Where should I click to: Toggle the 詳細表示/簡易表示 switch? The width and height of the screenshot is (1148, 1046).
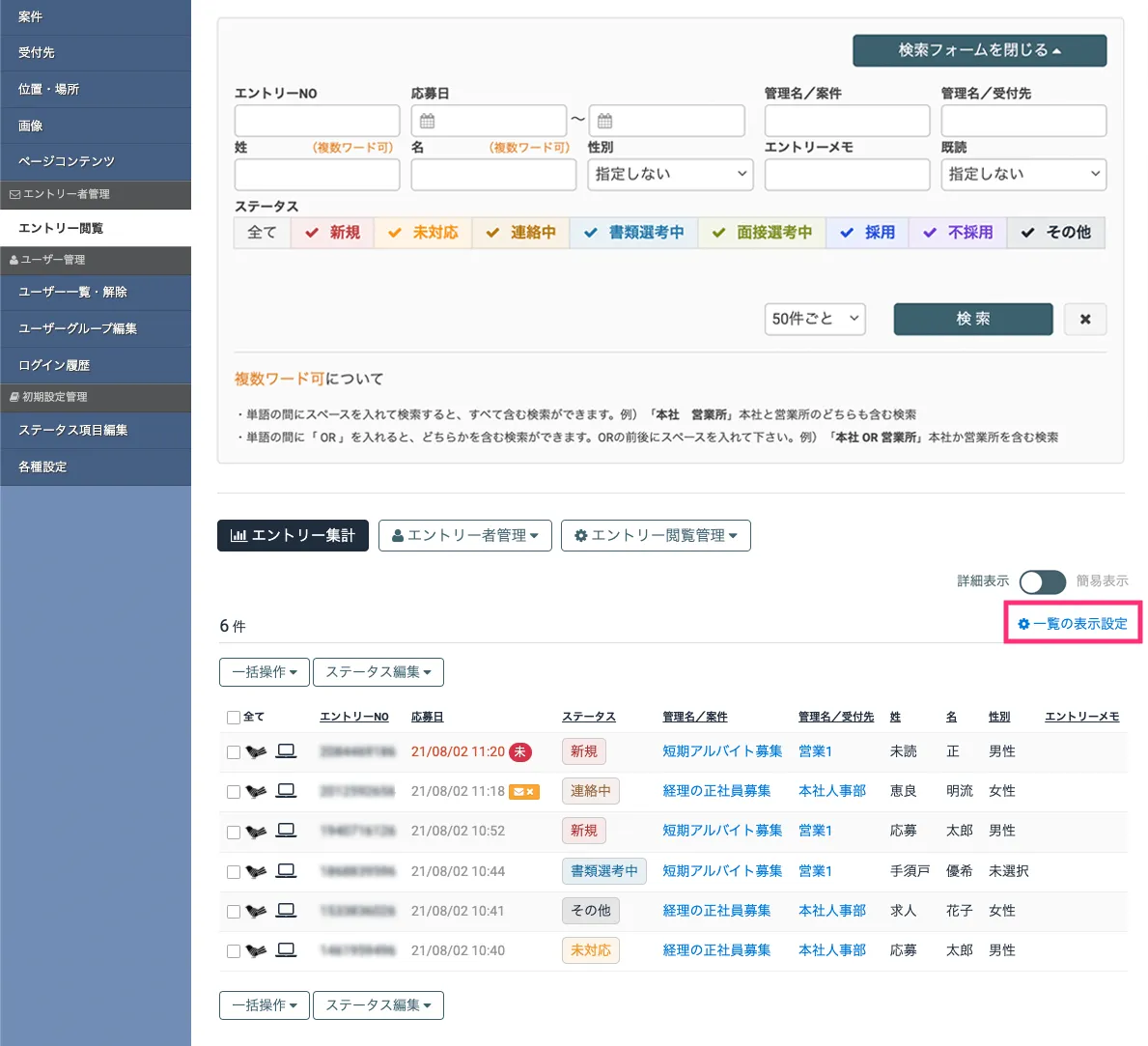point(1042,581)
